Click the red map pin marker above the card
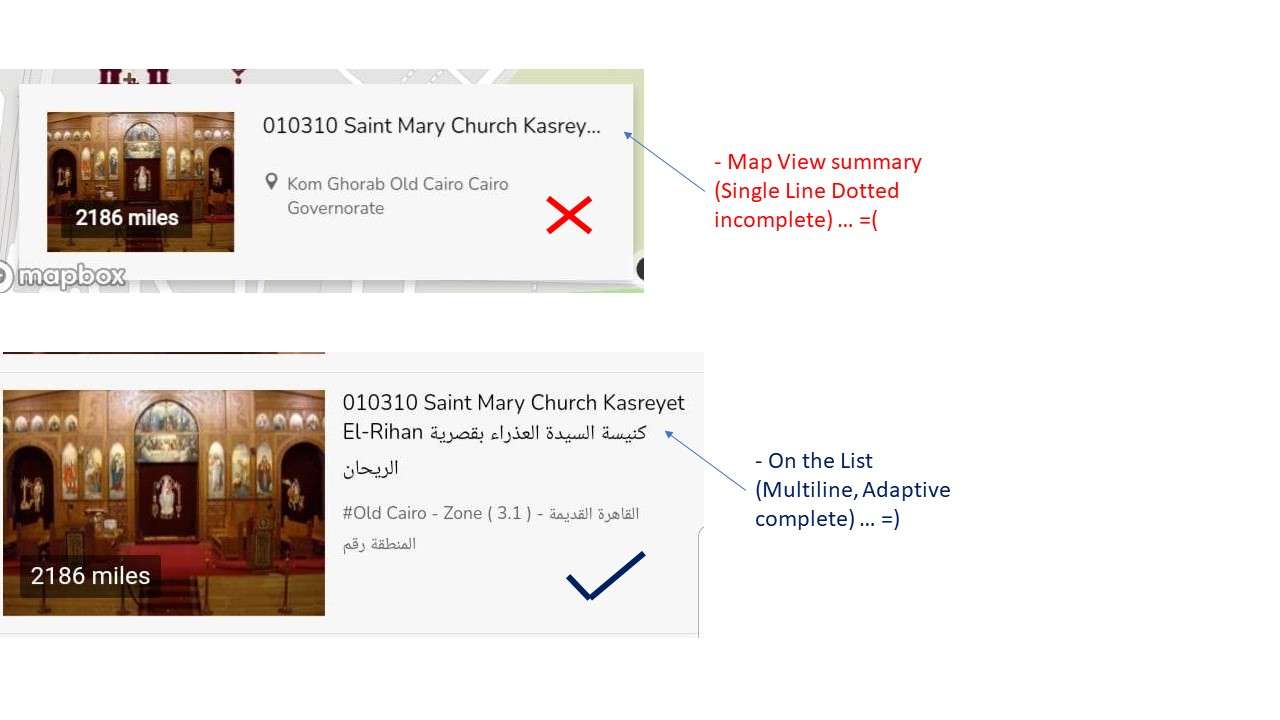Viewport: 1280px width, 720px height. pos(238,76)
